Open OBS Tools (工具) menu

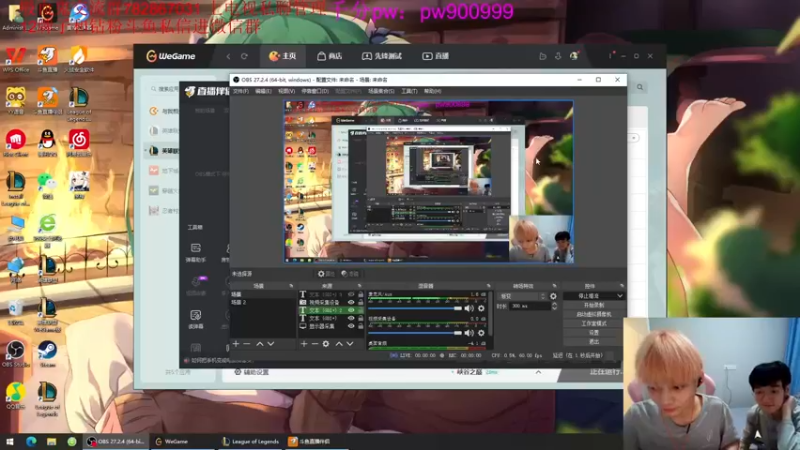pyautogui.click(x=409, y=91)
